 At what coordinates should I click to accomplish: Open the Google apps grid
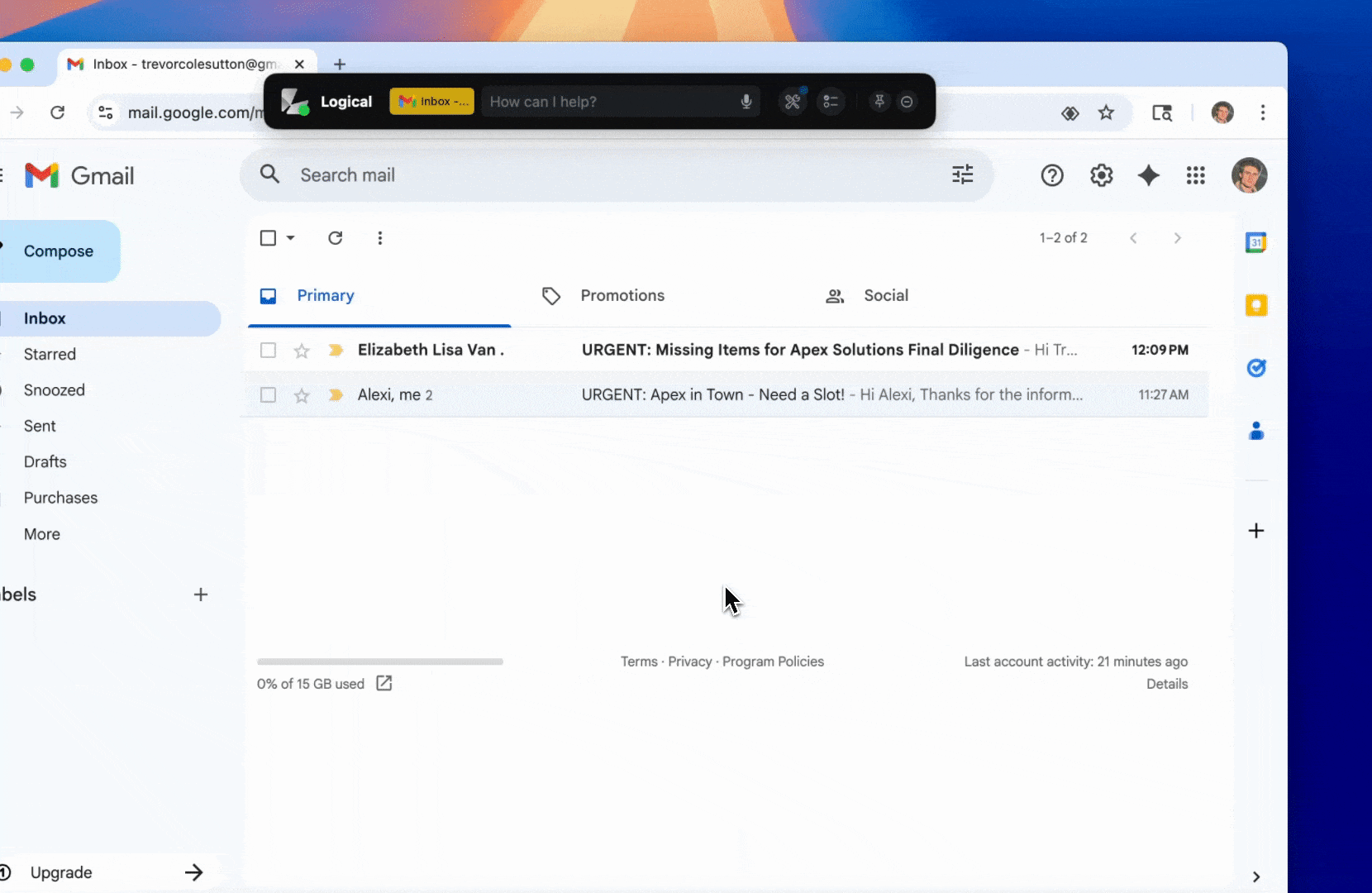pos(1195,175)
